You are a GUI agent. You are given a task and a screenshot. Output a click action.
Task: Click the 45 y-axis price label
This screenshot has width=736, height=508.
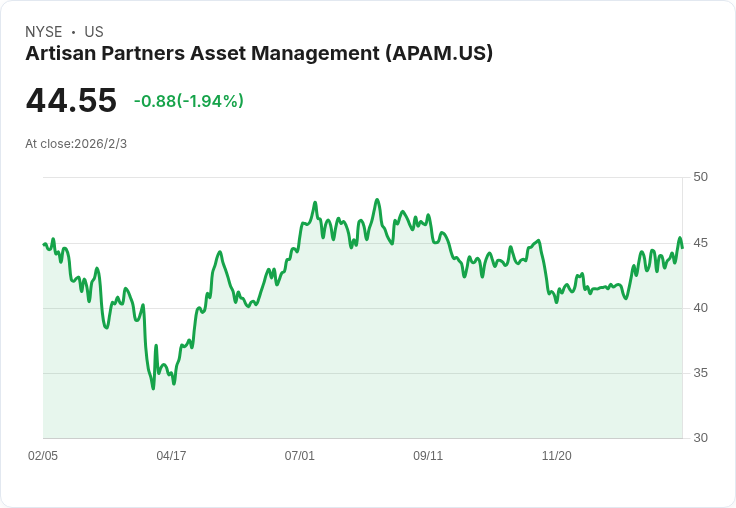[700, 243]
